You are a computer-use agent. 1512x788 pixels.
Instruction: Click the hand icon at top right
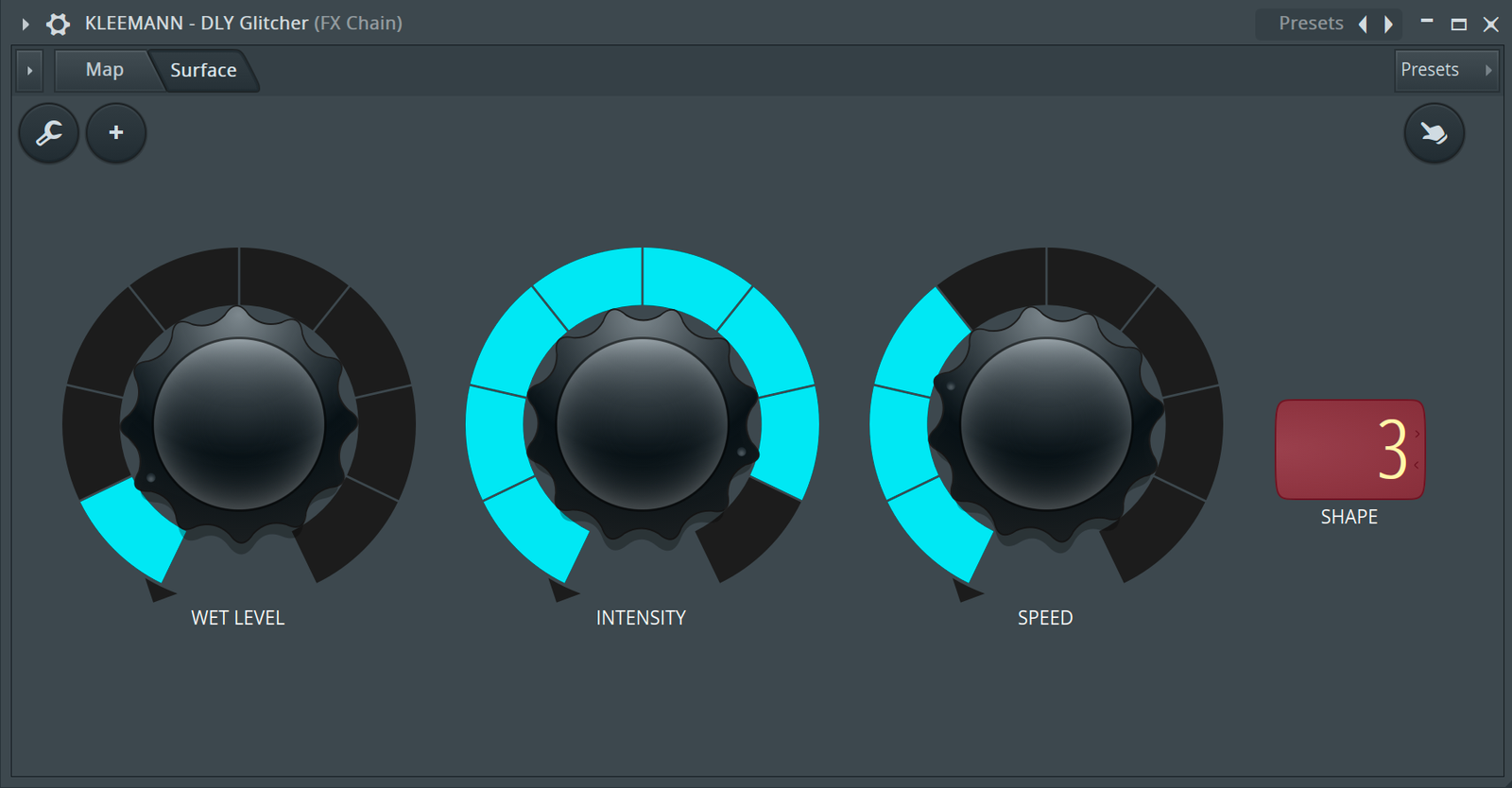[1434, 133]
